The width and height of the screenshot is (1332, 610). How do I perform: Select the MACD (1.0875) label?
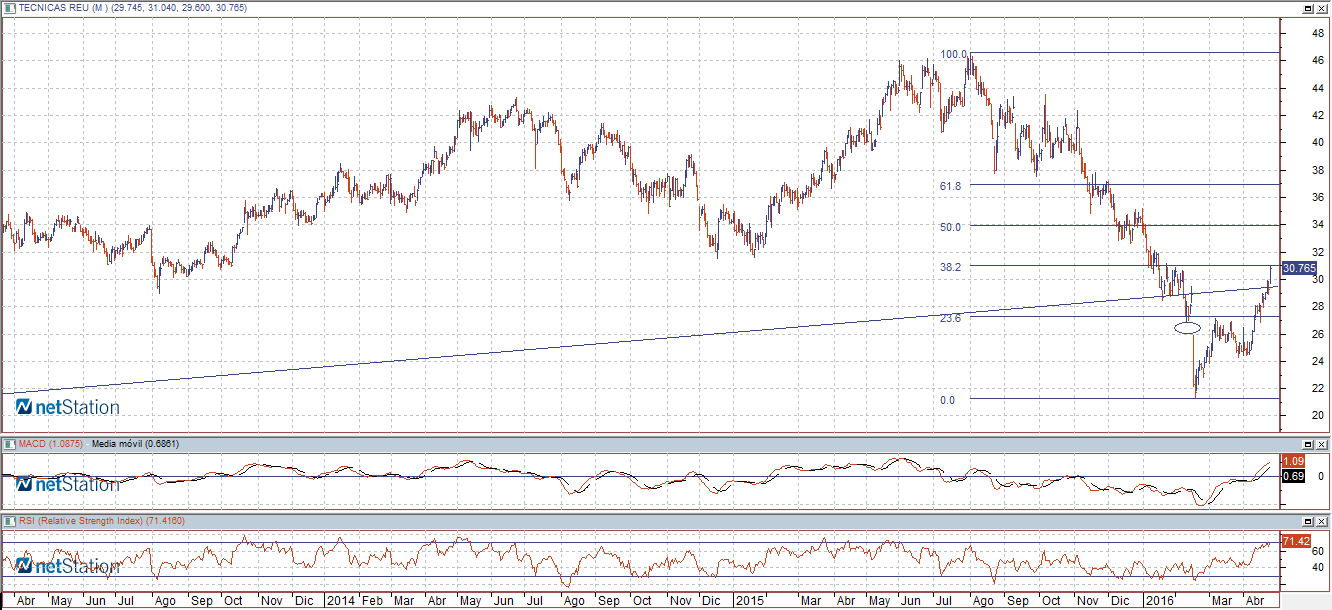coord(51,443)
